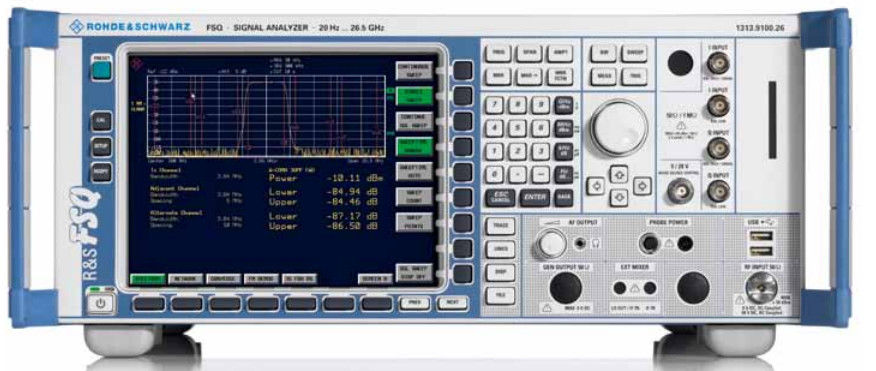Toggle the CONTINUOUS SWEEP softkey
Image resolution: width=876 pixels, height=371 pixels.
coord(415,71)
